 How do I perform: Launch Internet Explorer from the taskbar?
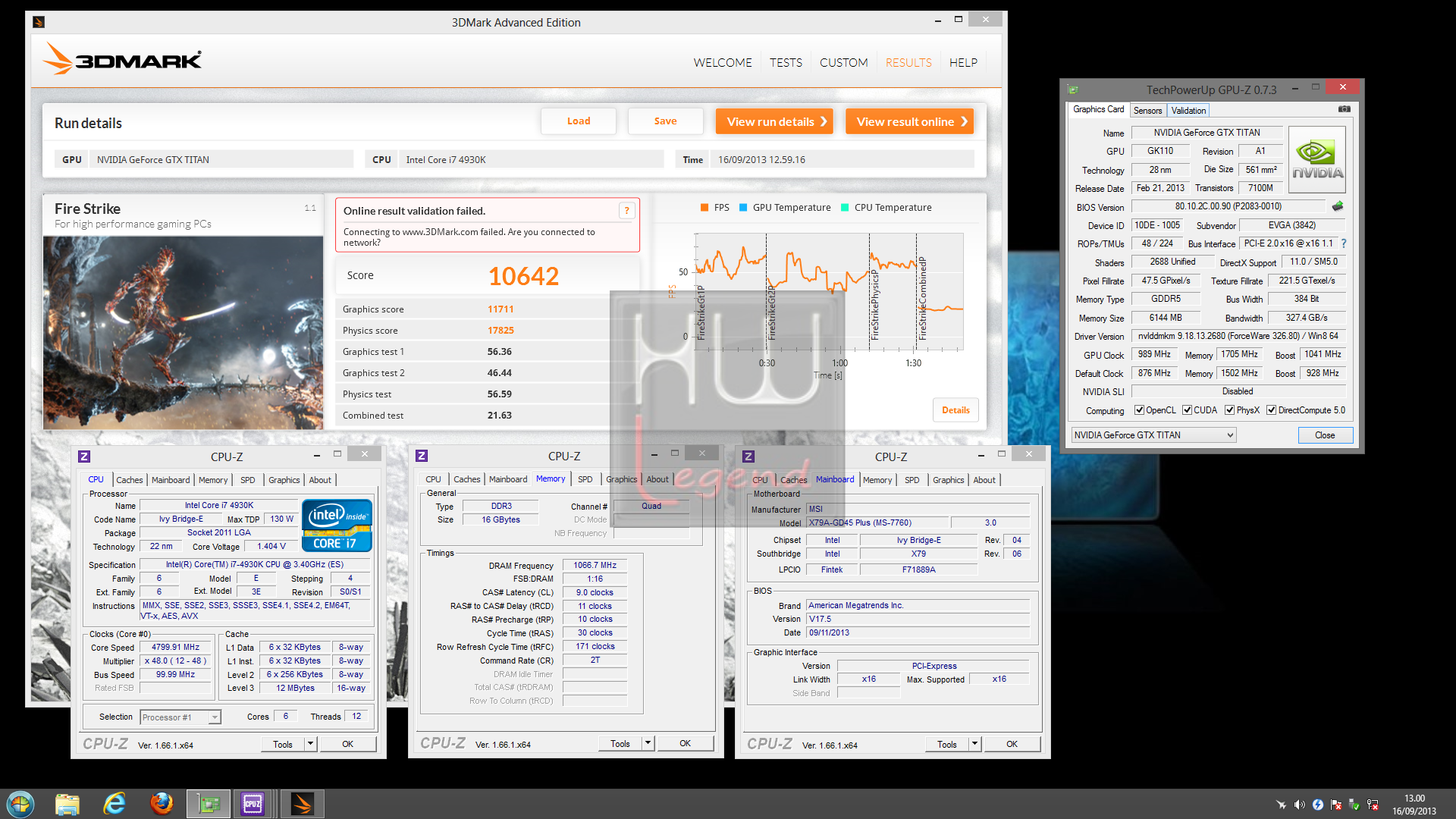click(115, 804)
